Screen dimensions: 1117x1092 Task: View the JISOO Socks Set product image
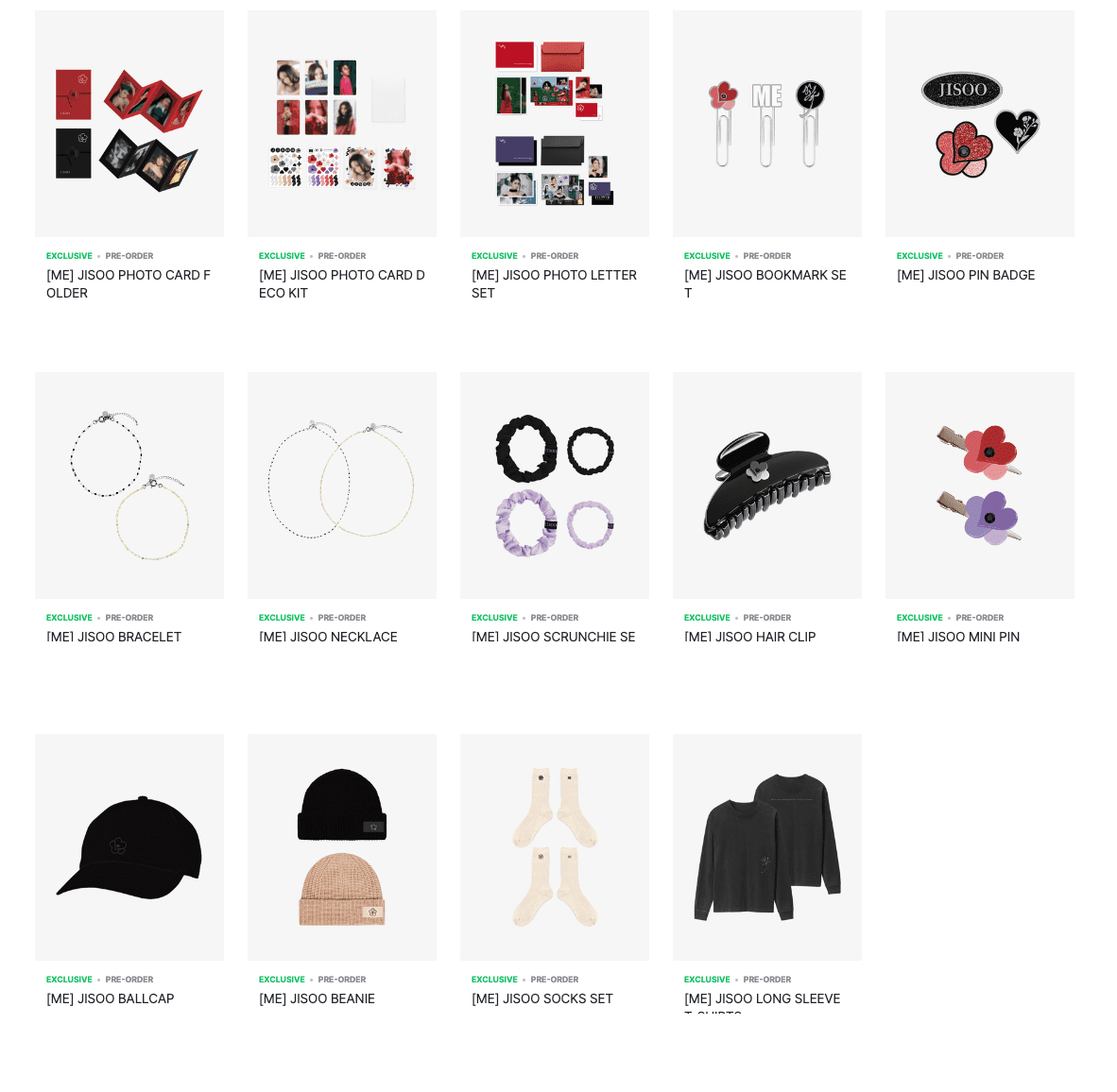pyautogui.click(x=554, y=847)
